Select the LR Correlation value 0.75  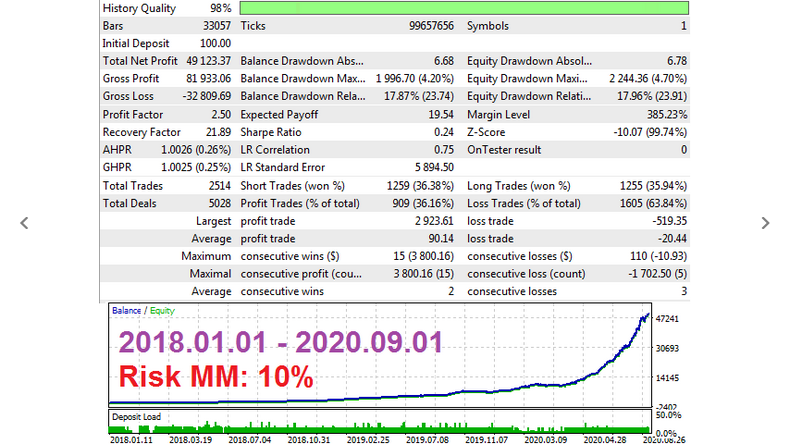coord(444,150)
